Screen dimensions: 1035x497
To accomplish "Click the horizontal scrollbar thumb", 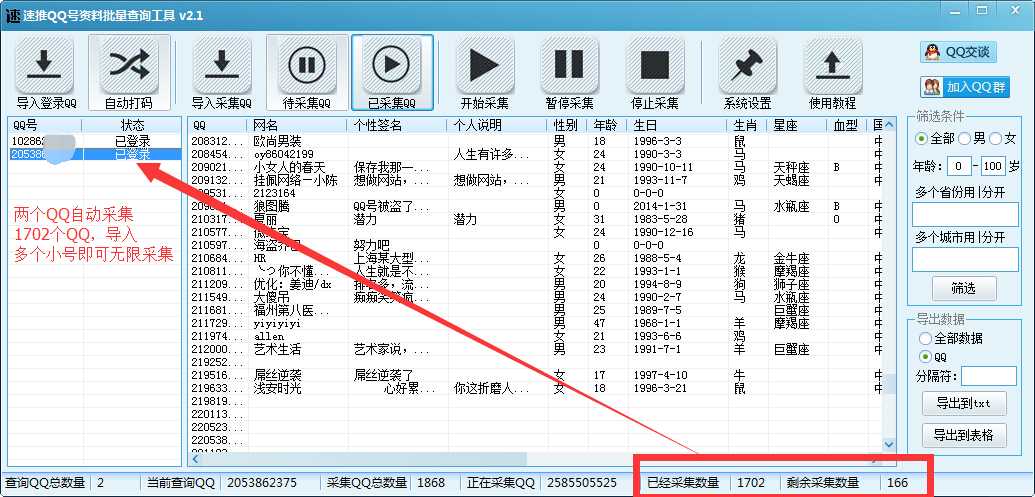I will tap(364, 458).
